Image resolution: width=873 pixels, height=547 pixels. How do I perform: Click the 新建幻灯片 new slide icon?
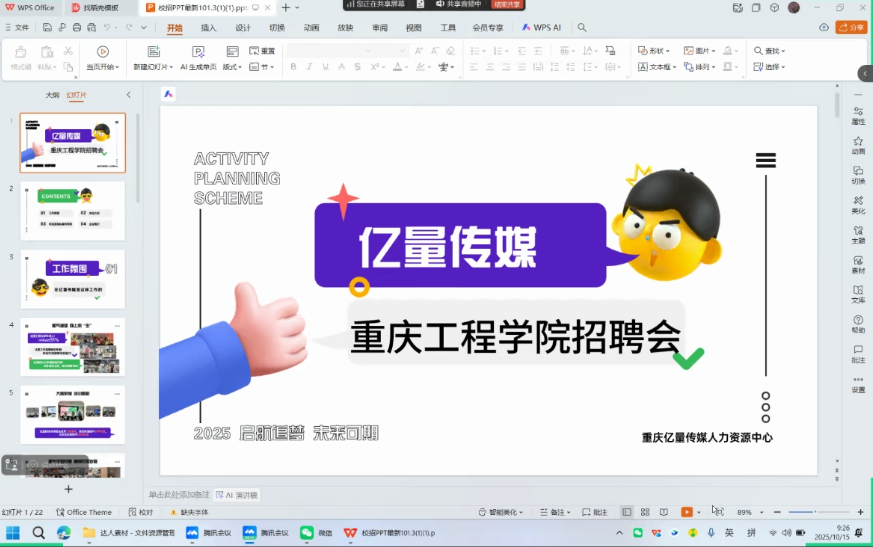[x=153, y=51]
